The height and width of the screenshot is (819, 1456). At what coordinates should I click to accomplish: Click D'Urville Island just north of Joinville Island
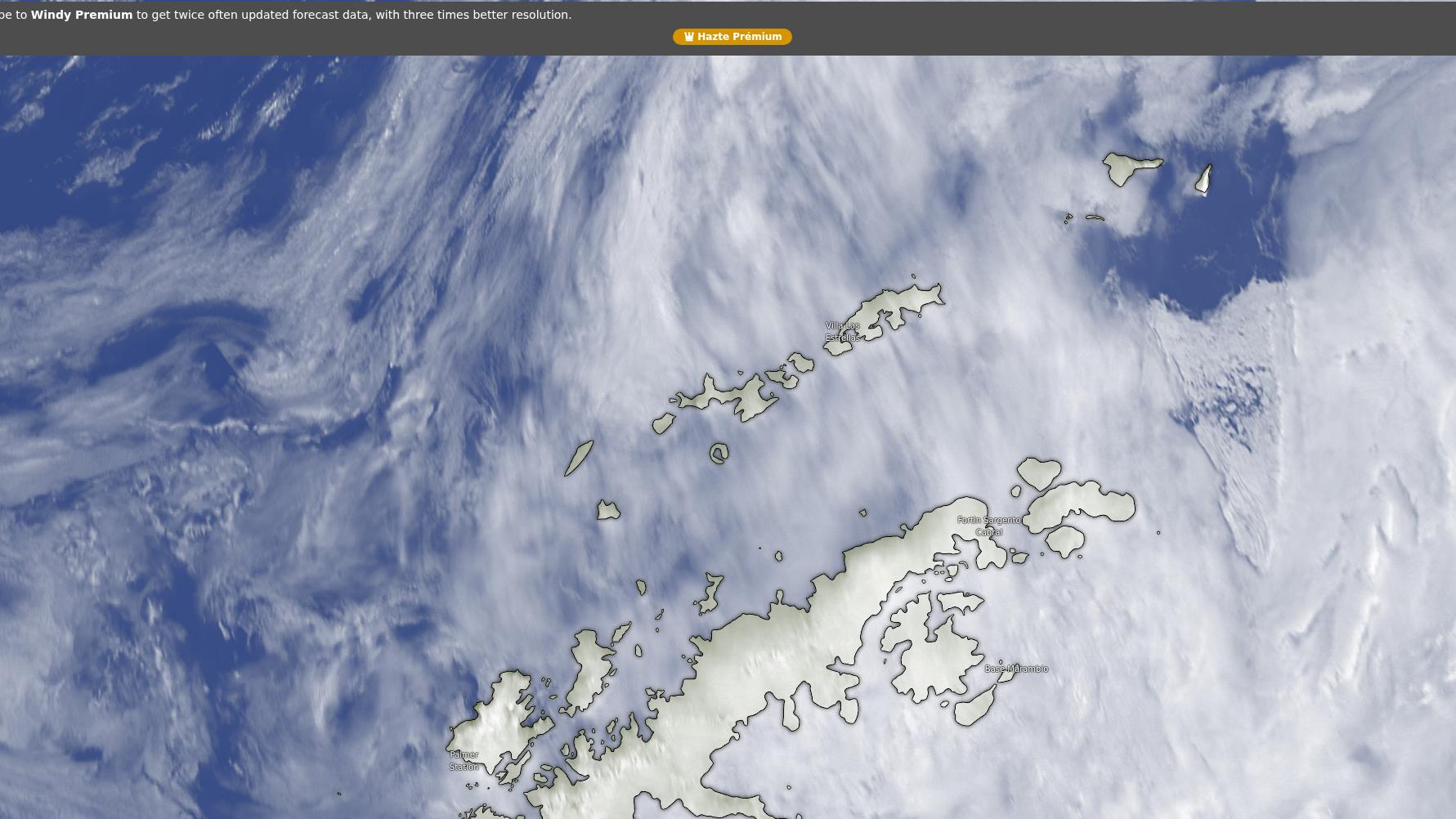(1039, 472)
